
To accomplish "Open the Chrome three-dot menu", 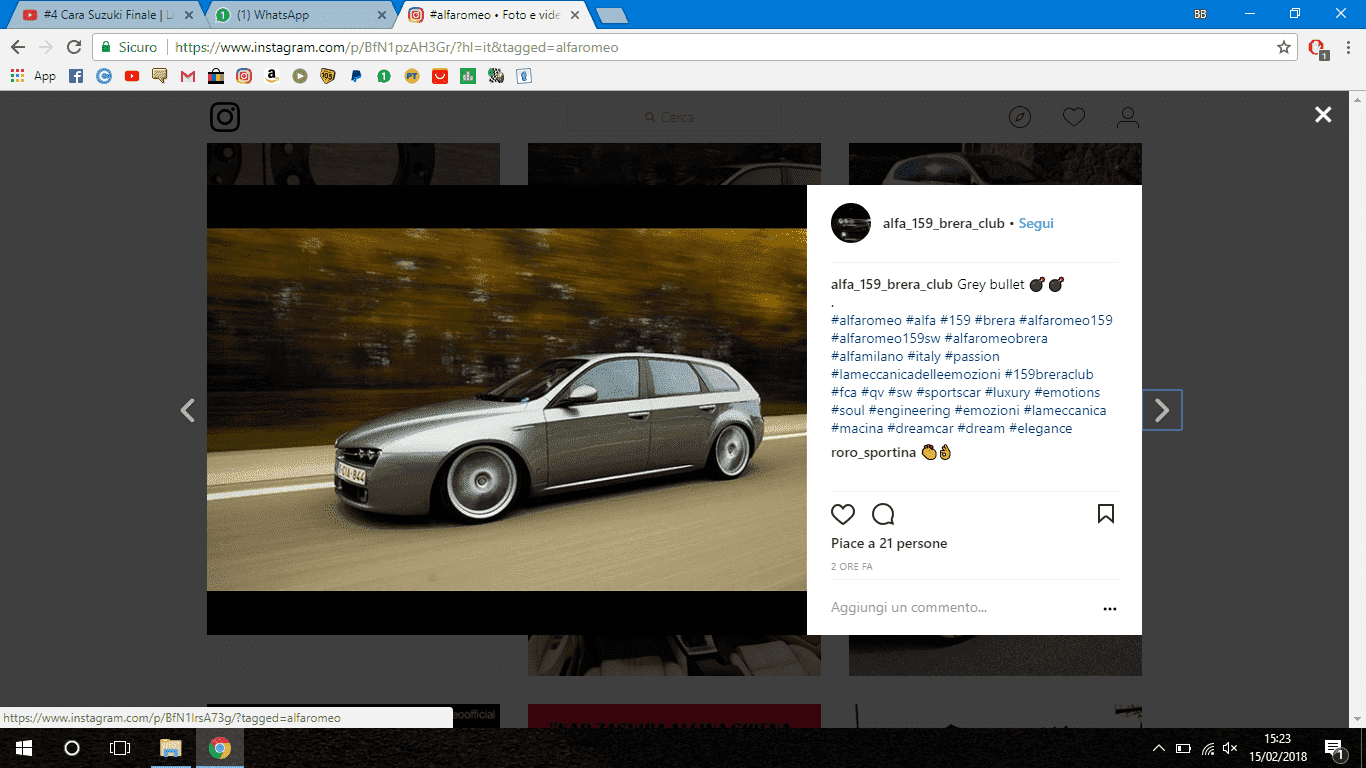I will (x=1347, y=47).
